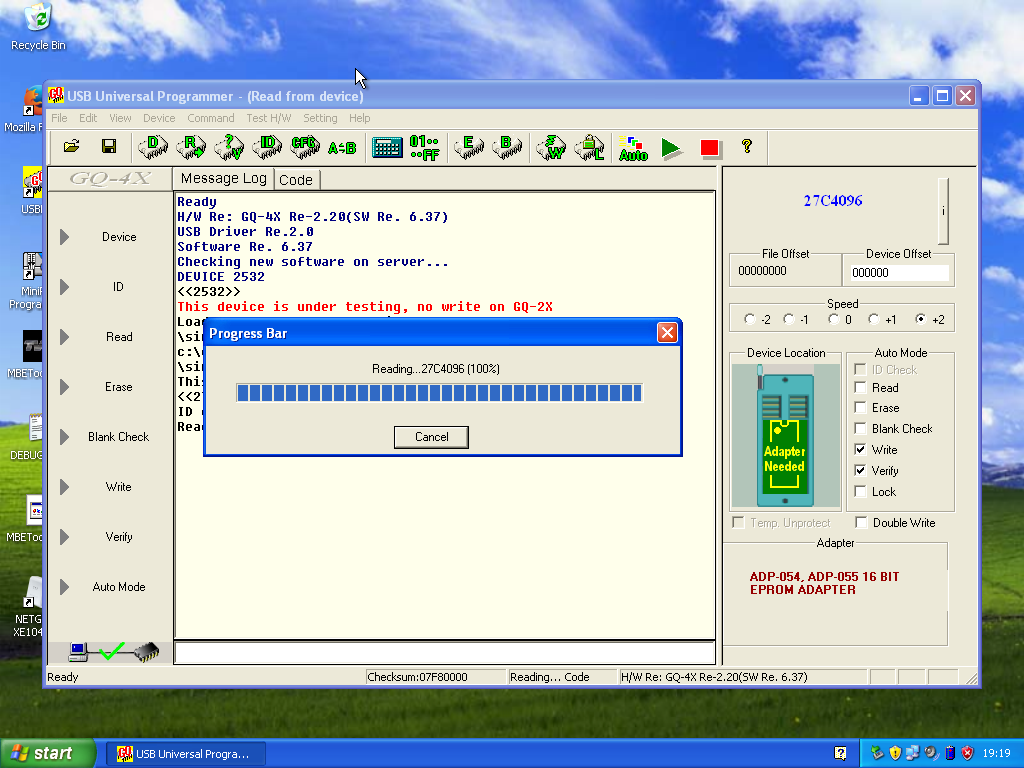This screenshot has height=768, width=1024.
Task: Click the CFG config chip icon
Action: 304,147
